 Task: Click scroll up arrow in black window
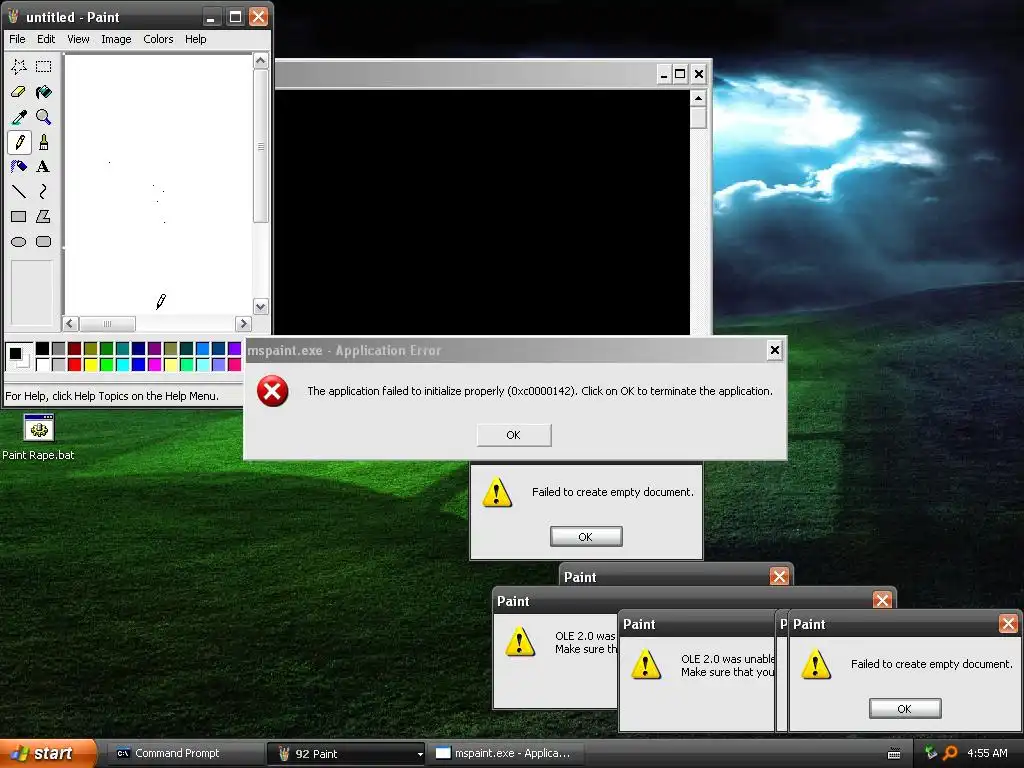coord(698,99)
